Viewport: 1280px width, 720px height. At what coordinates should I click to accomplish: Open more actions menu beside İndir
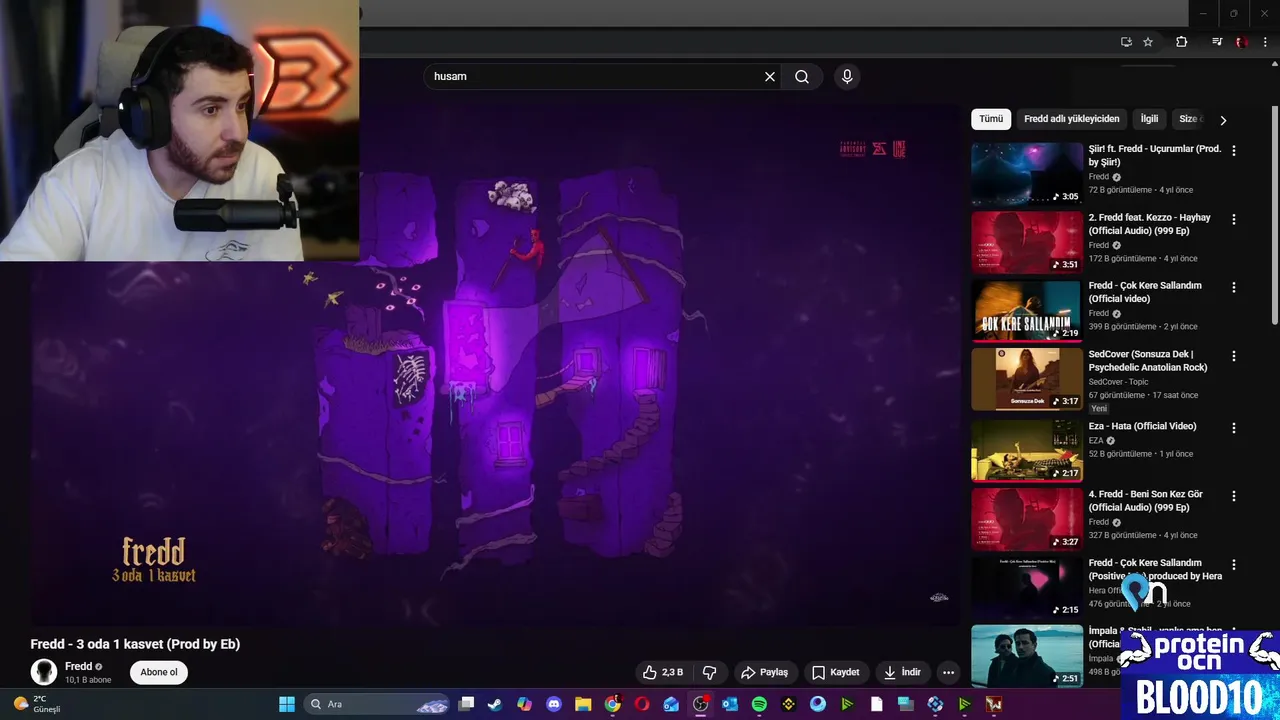coord(948,672)
